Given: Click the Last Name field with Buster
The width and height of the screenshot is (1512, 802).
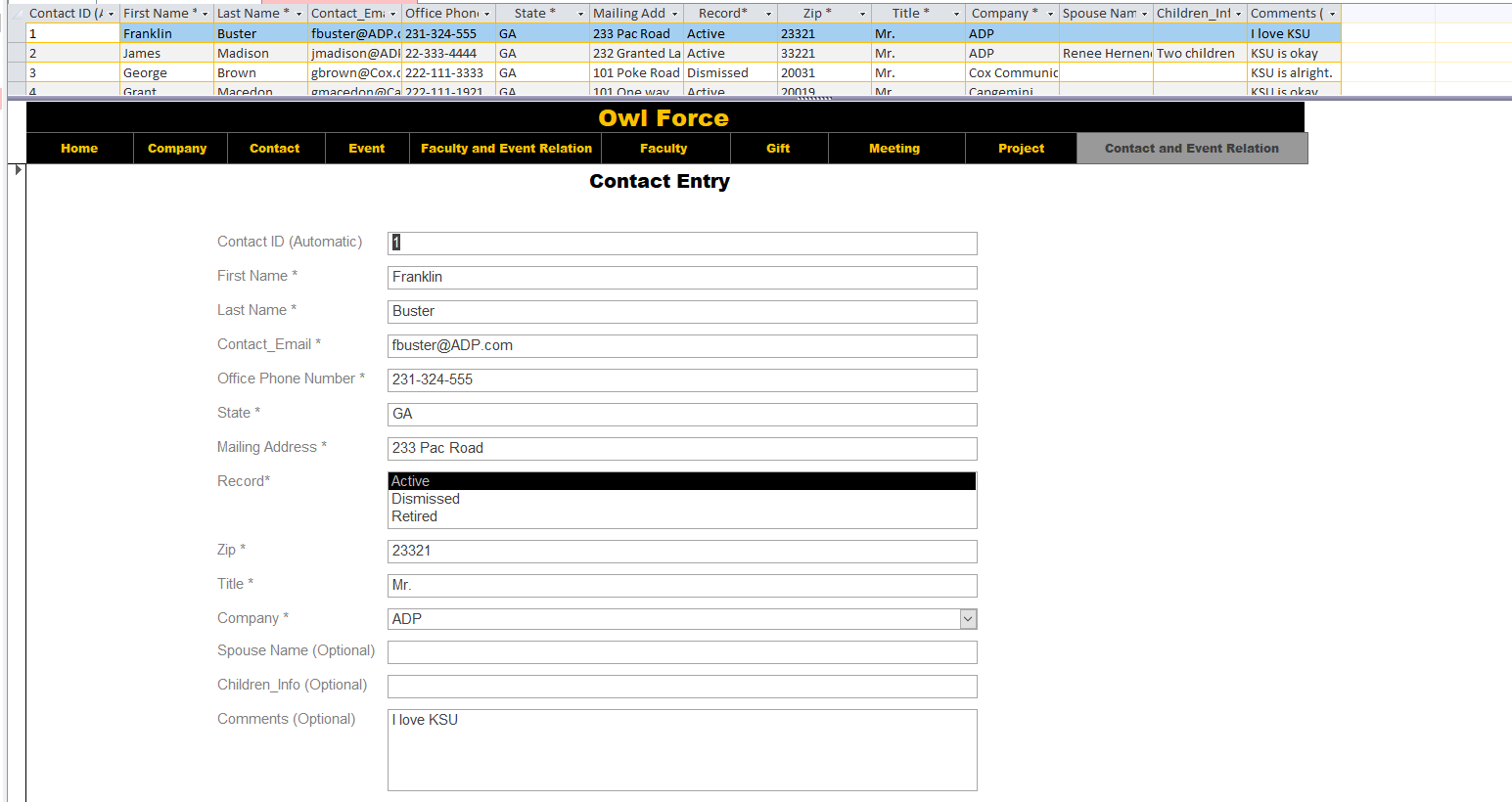Looking at the screenshot, I should pos(682,311).
